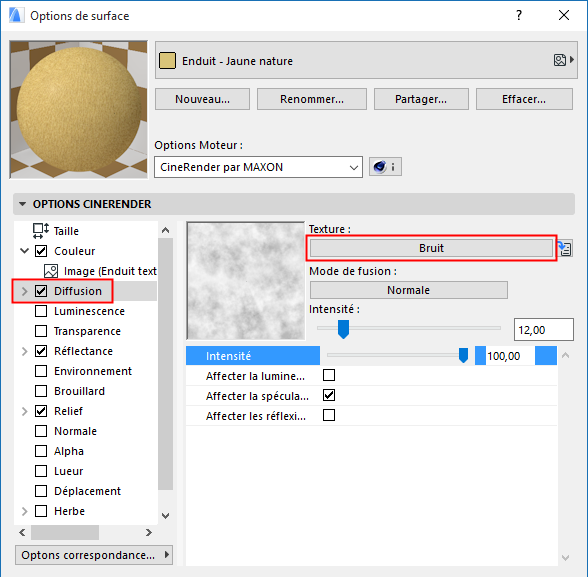The image size is (588, 577).
Task: Enable the Lueur checkbox
Action: 41,471
